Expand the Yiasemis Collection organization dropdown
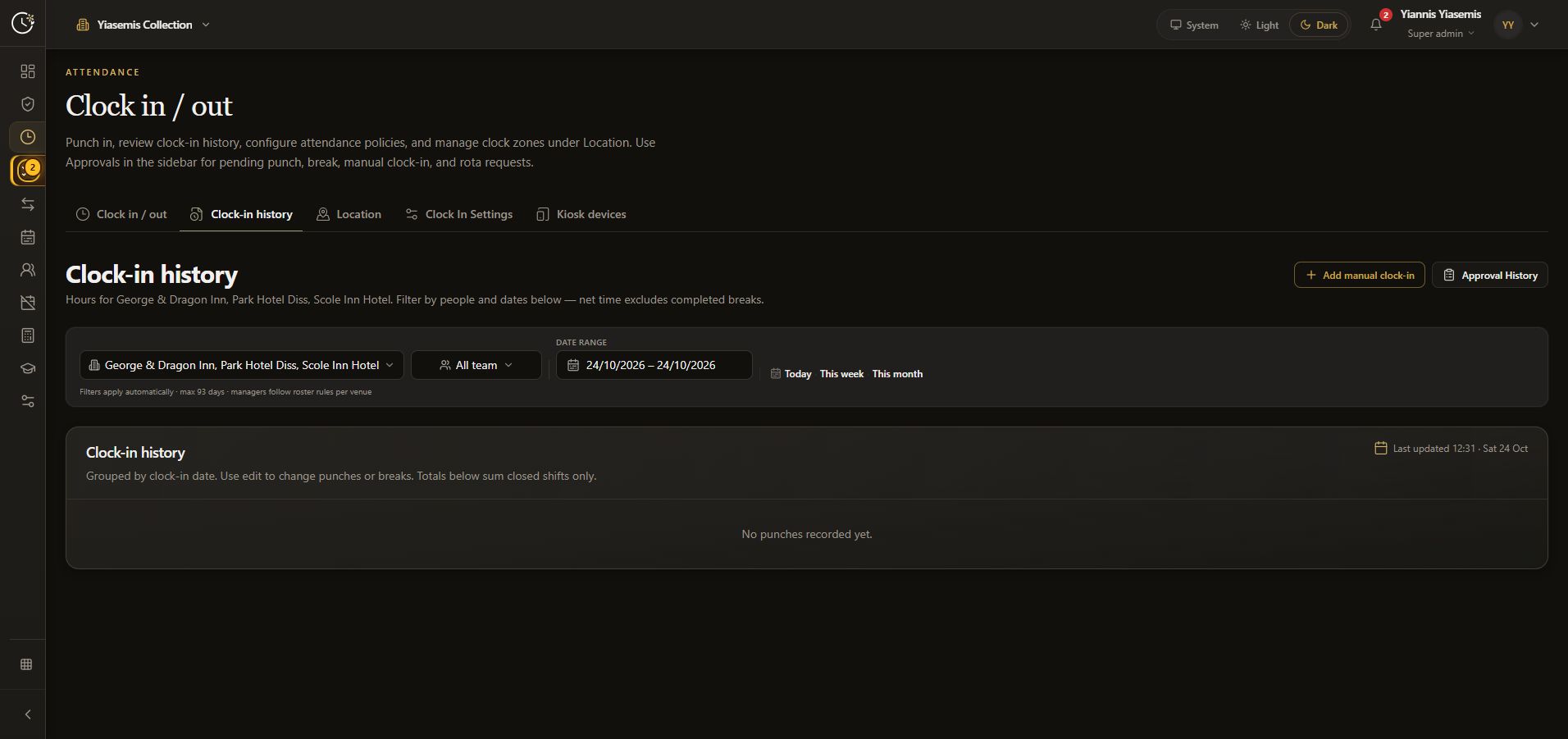 [x=144, y=25]
